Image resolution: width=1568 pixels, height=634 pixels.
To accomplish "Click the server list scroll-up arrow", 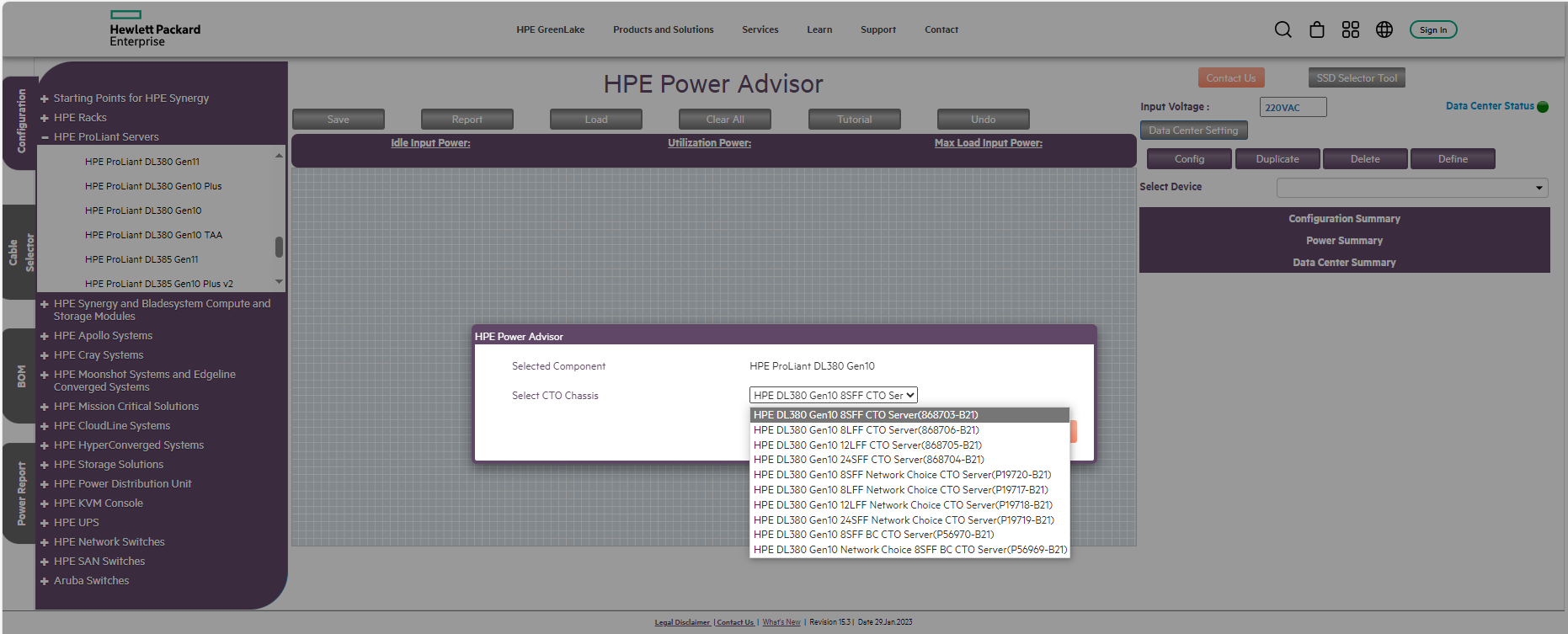I will click(x=279, y=156).
